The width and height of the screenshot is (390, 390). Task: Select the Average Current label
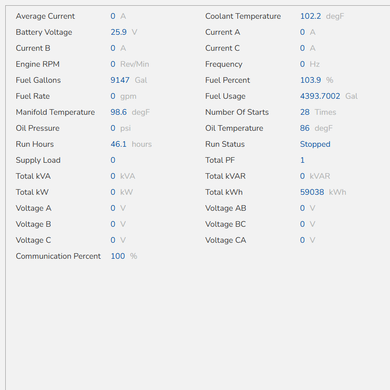click(x=45, y=16)
